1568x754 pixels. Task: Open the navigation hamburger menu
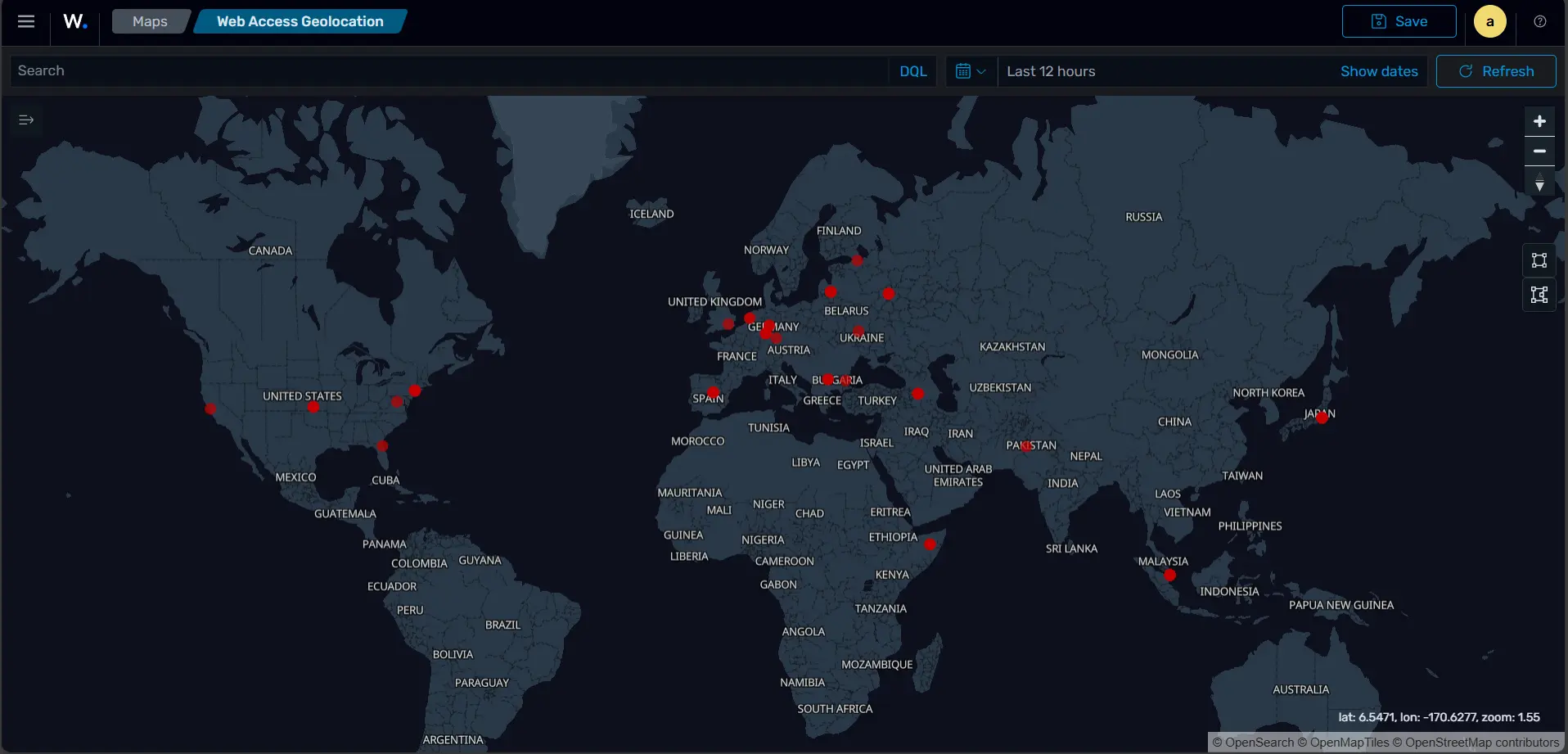pyautogui.click(x=25, y=20)
